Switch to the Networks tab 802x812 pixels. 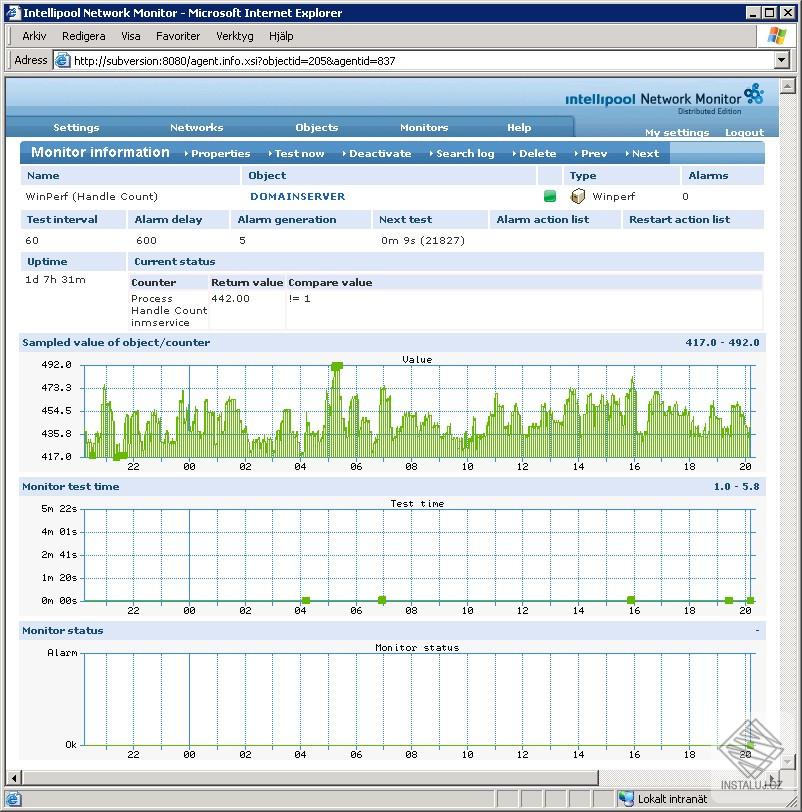[x=197, y=127]
